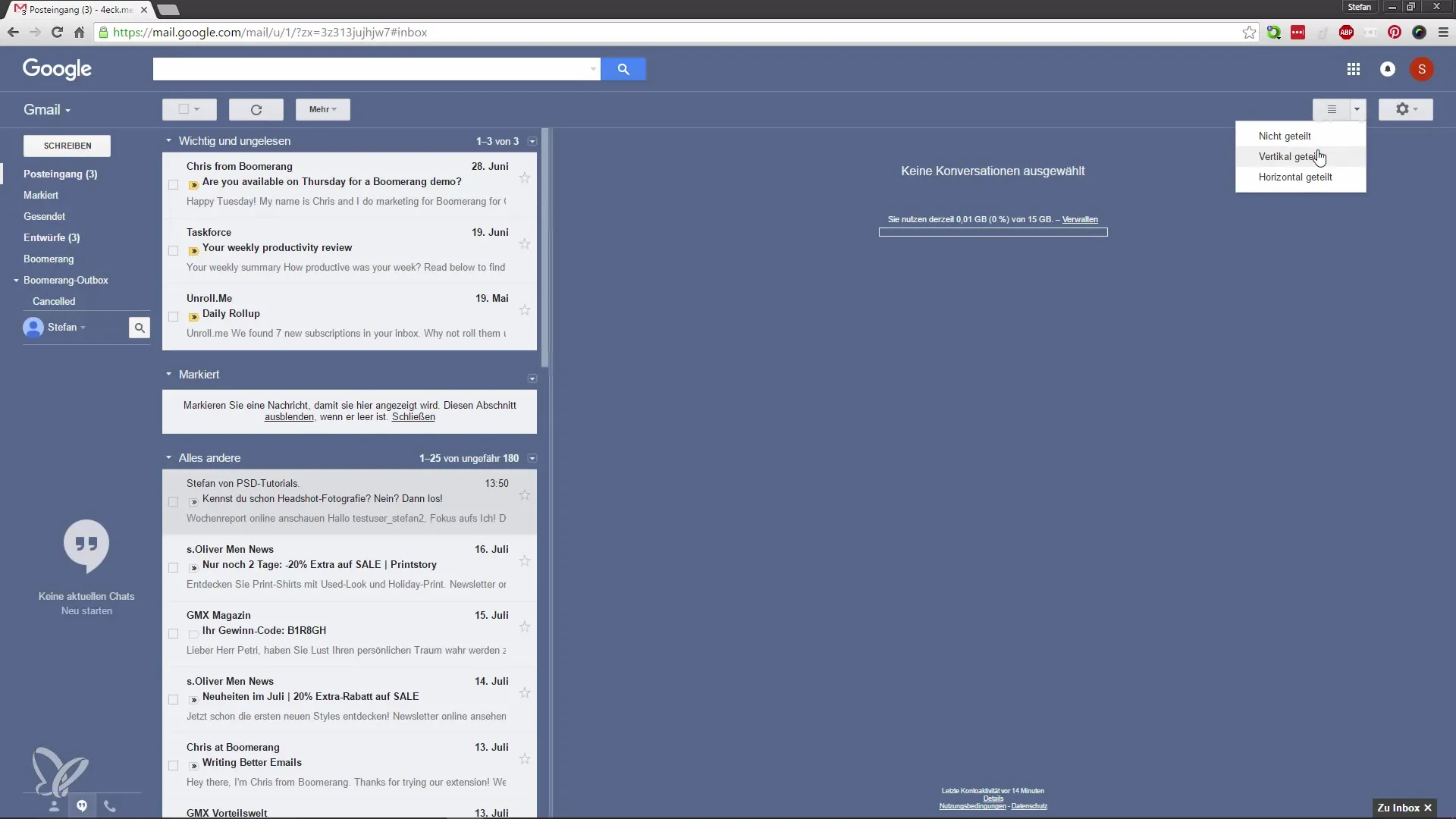Choose Vertikal geteilt from pane menu

pyautogui.click(x=1301, y=157)
